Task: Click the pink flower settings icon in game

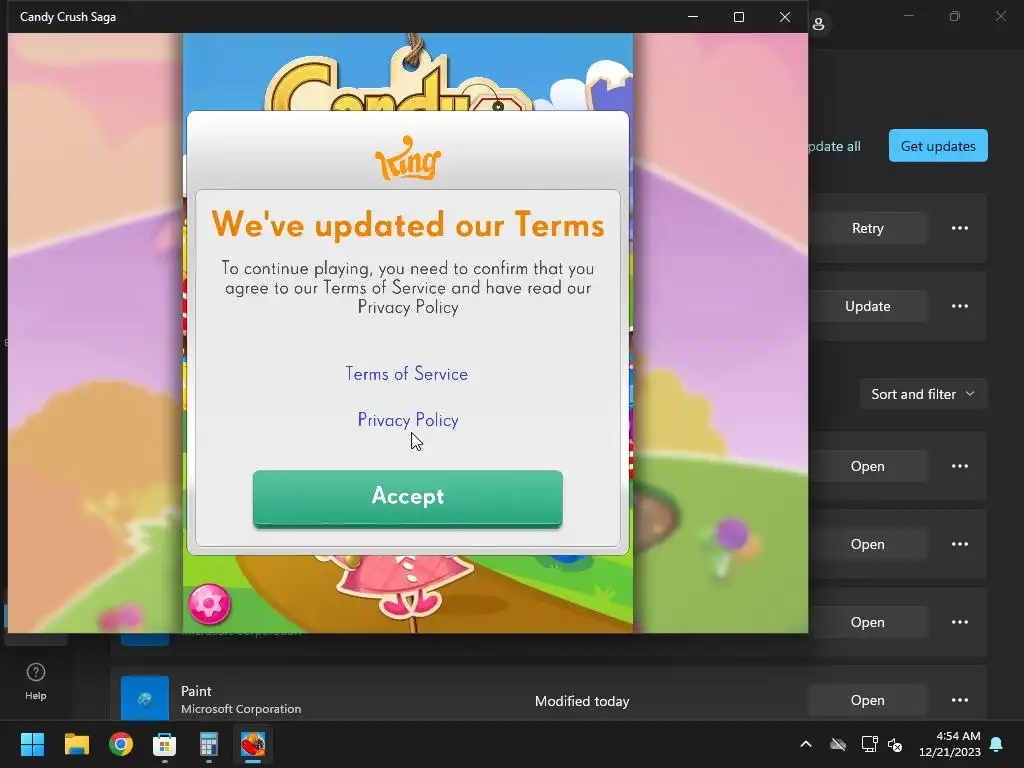Action: tap(210, 604)
